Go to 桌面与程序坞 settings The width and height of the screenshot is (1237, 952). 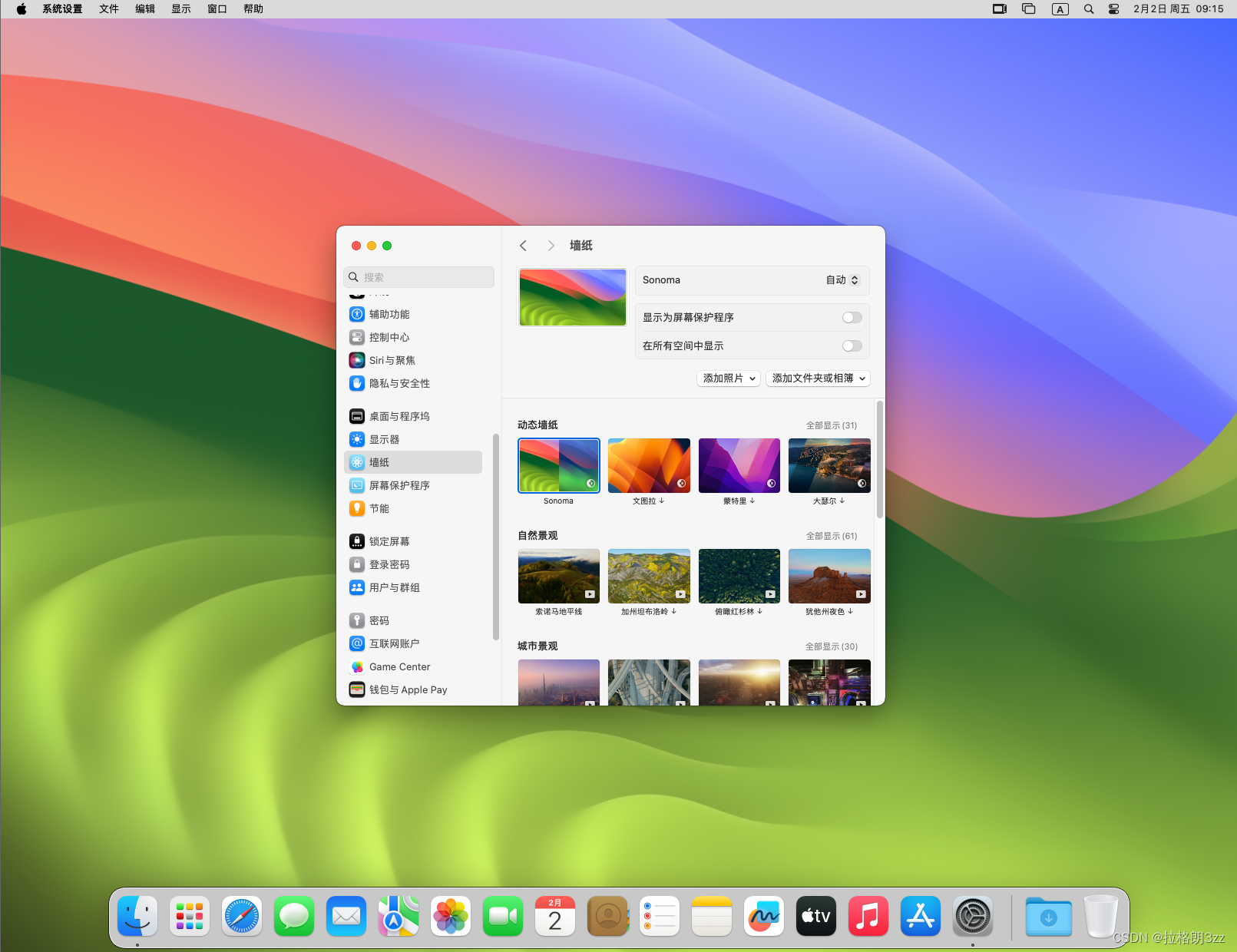pyautogui.click(x=413, y=416)
